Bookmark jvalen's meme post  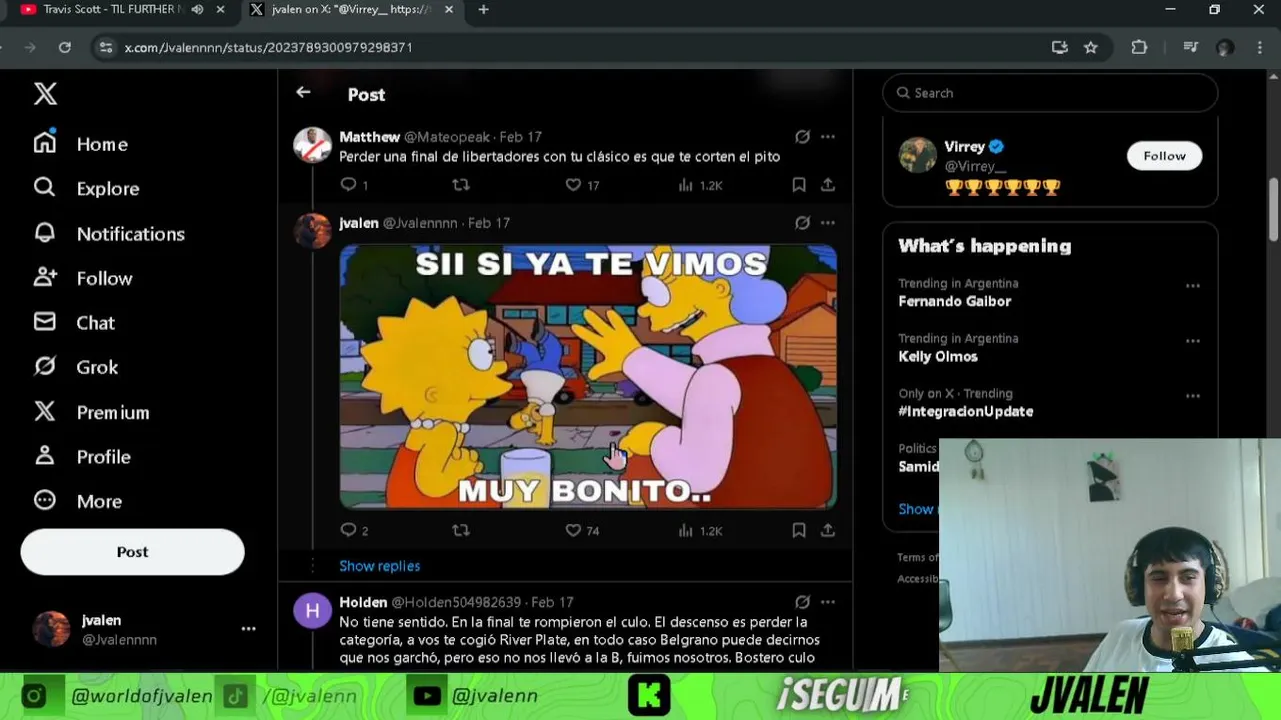(799, 530)
